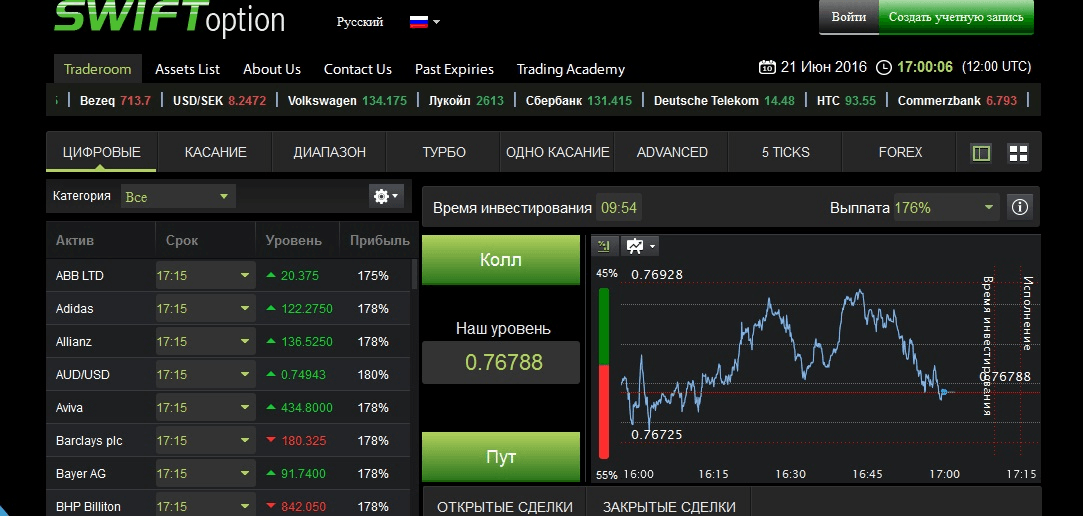The height and width of the screenshot is (516, 1083).
Task: Open the language dropdown arrow
Action: [x=437, y=22]
